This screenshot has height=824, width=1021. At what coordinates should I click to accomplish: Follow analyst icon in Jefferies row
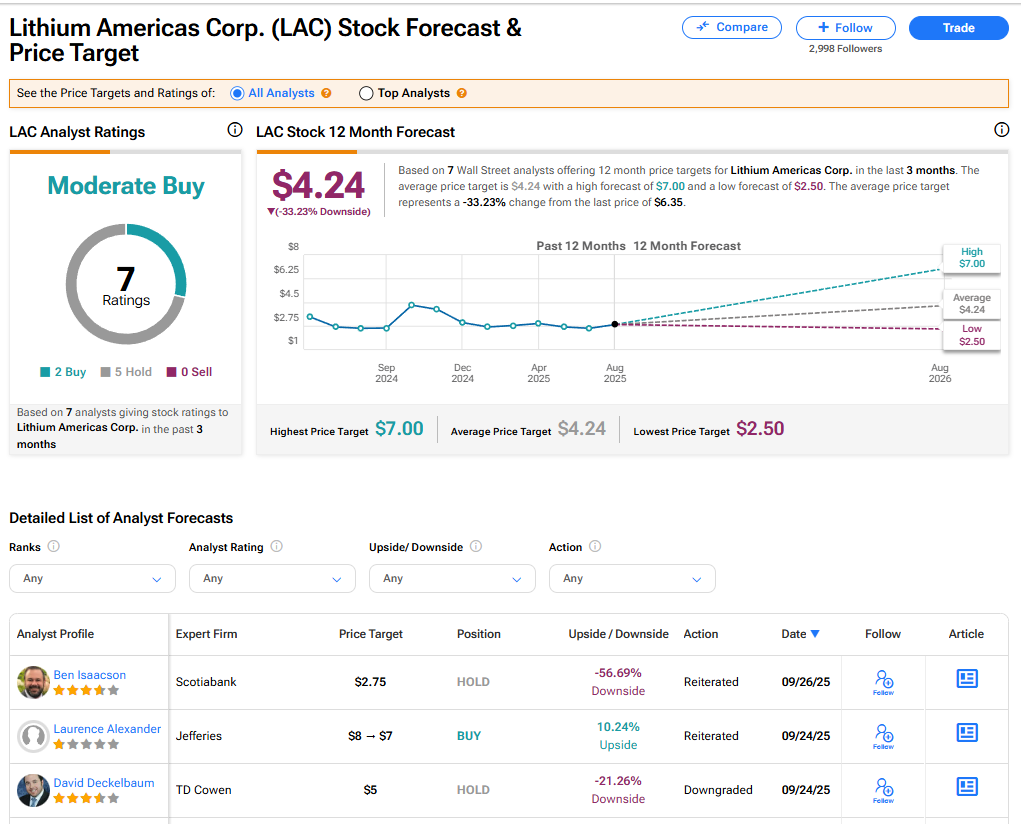[x=884, y=736]
